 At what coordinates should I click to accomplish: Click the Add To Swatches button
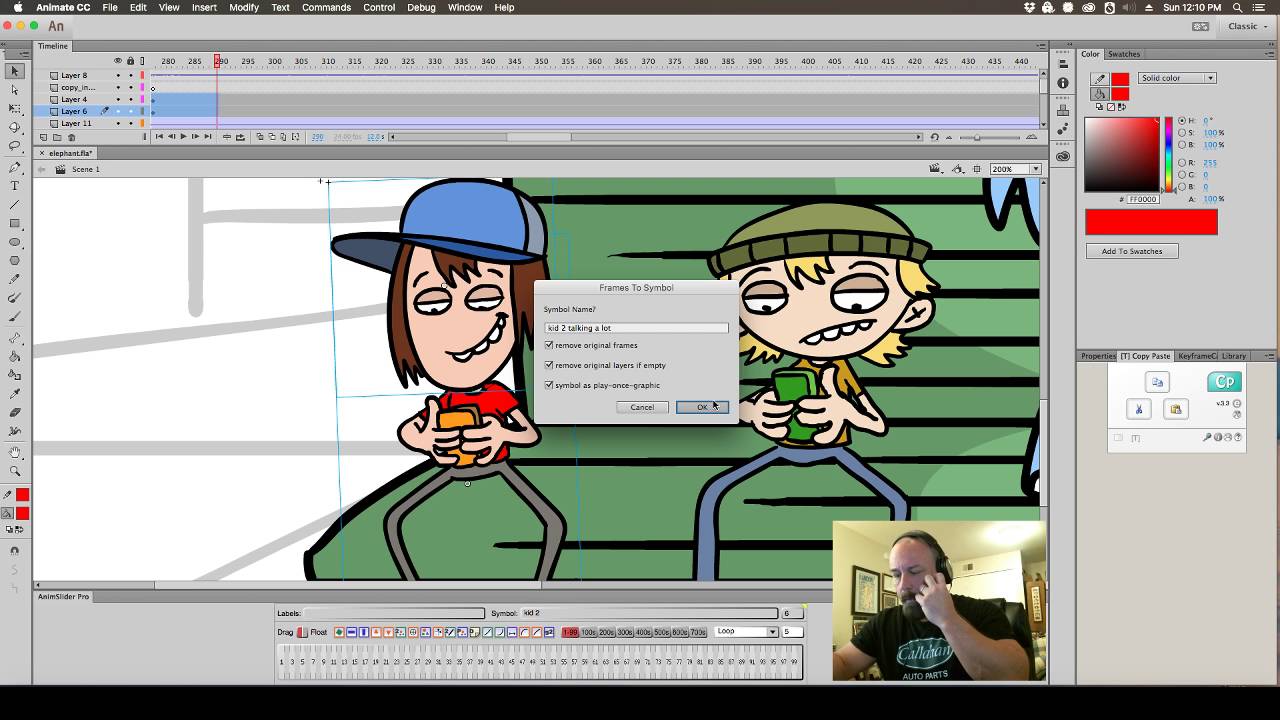click(x=1132, y=251)
